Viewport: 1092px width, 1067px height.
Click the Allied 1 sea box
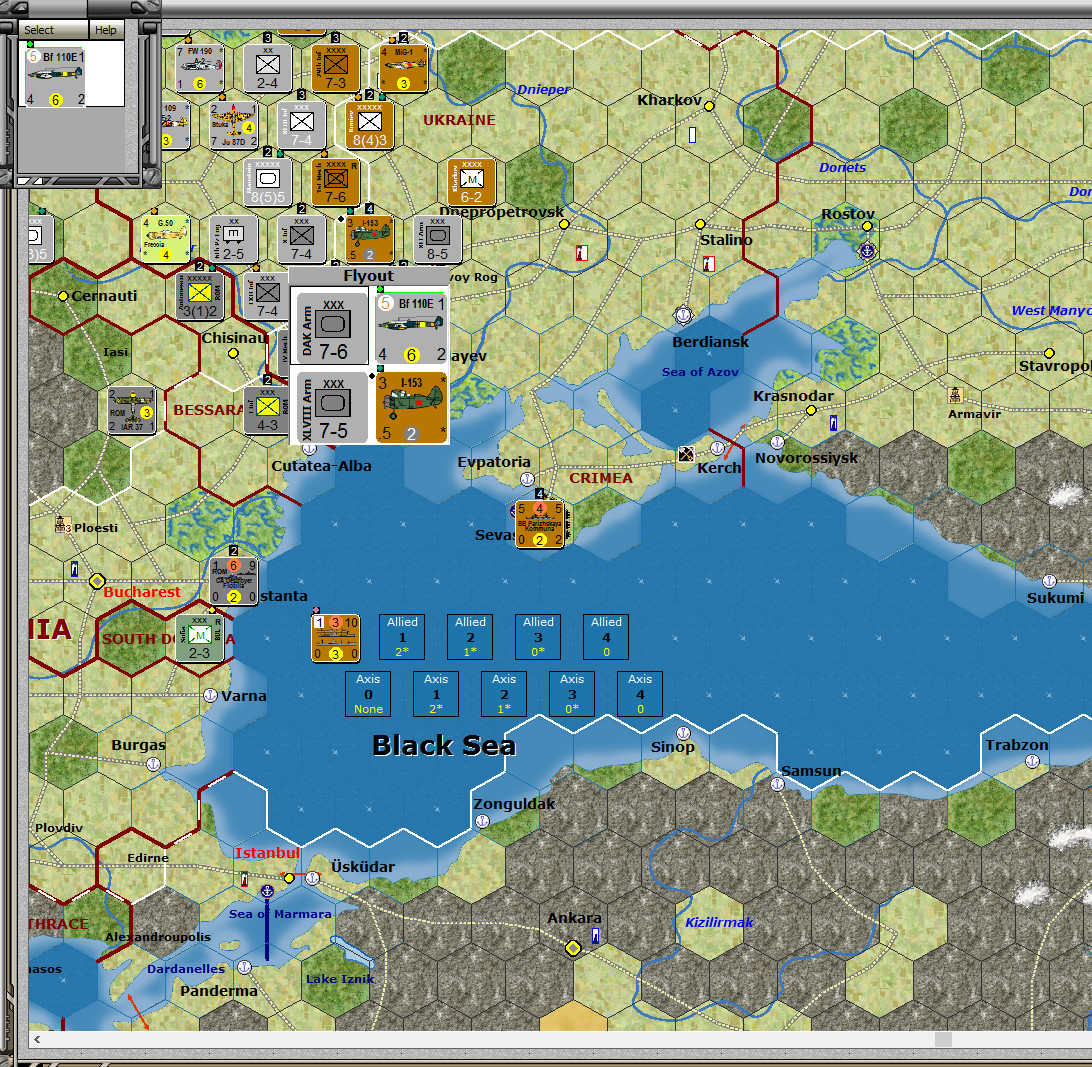point(403,637)
